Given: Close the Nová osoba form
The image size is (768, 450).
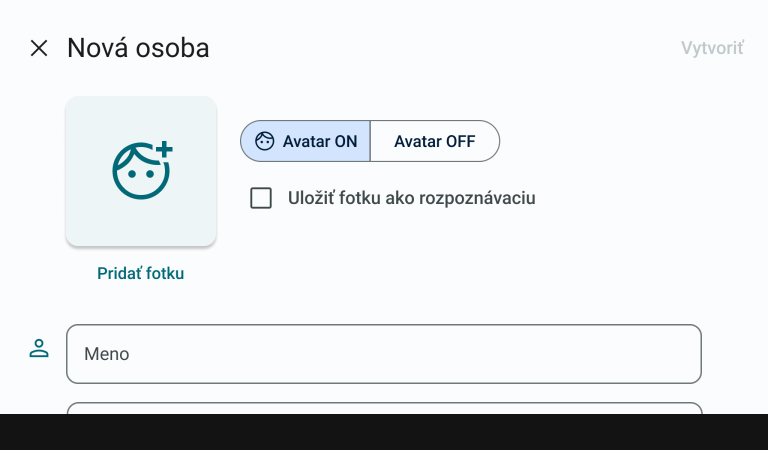Looking at the screenshot, I should (39, 48).
